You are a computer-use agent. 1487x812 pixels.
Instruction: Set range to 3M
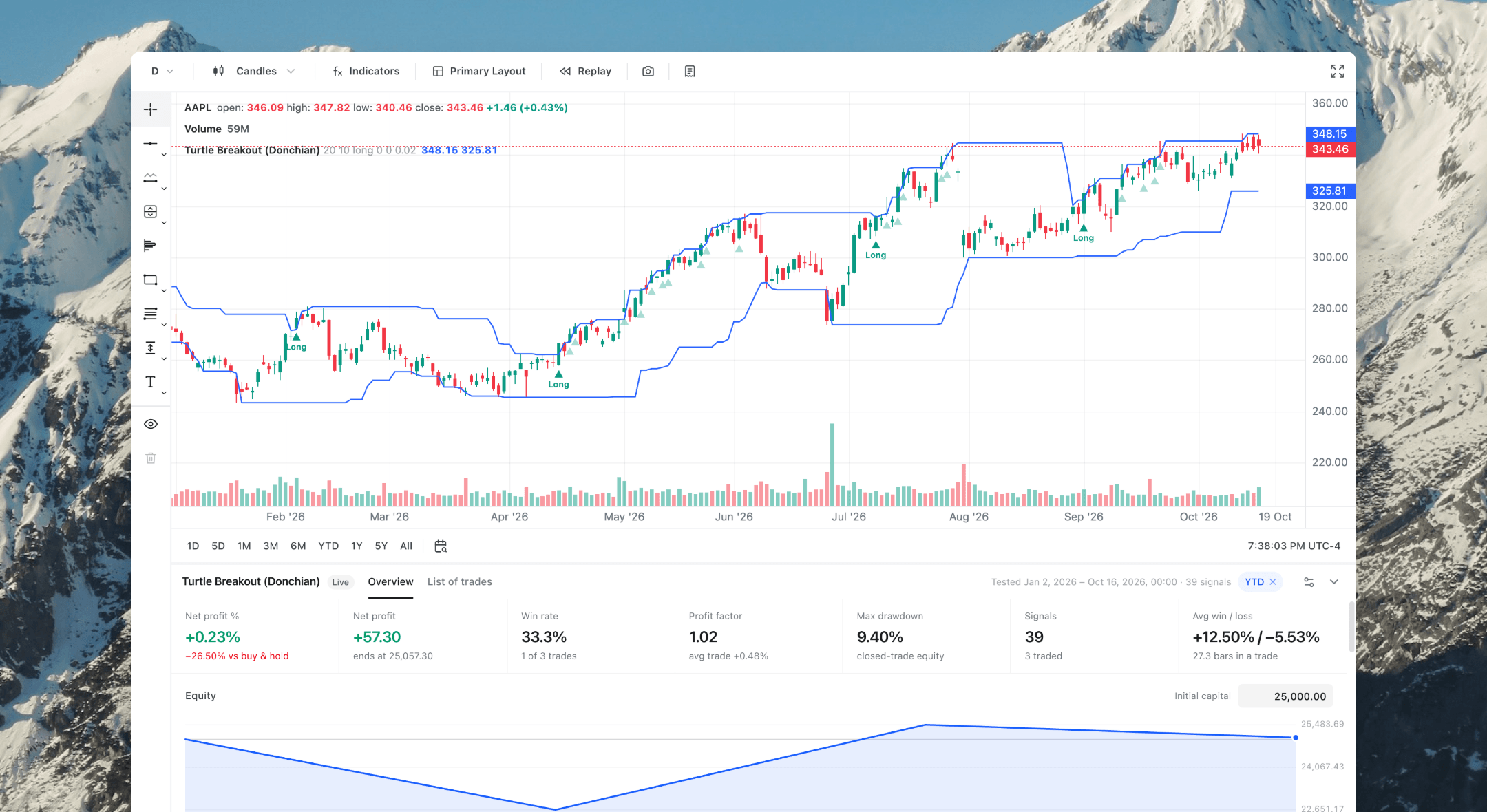271,546
